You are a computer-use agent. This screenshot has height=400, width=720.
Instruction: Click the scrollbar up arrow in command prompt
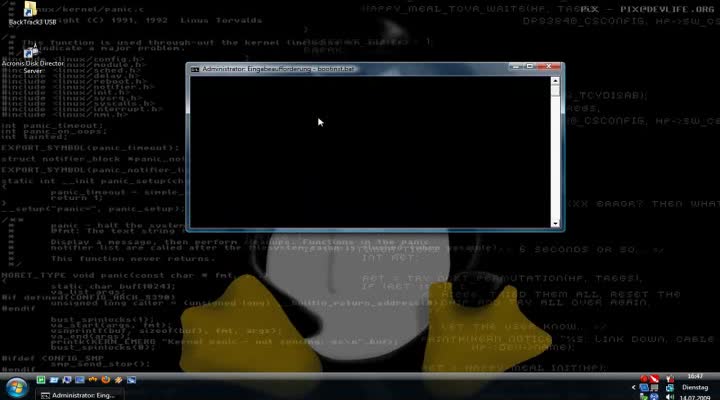coord(555,81)
